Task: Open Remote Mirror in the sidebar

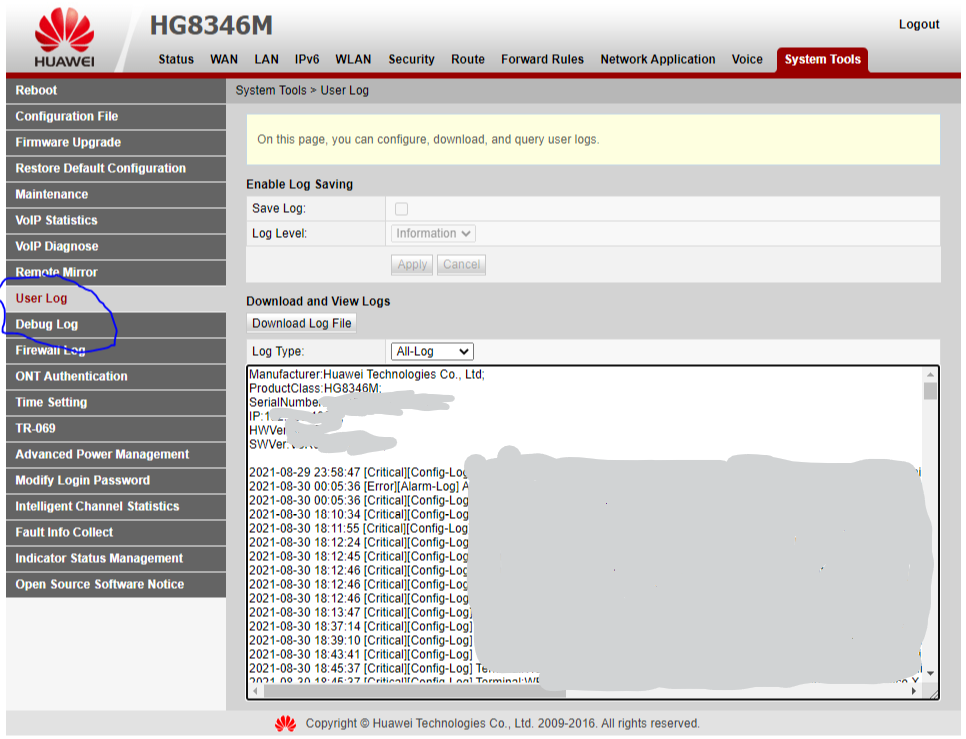Action: 116,272
